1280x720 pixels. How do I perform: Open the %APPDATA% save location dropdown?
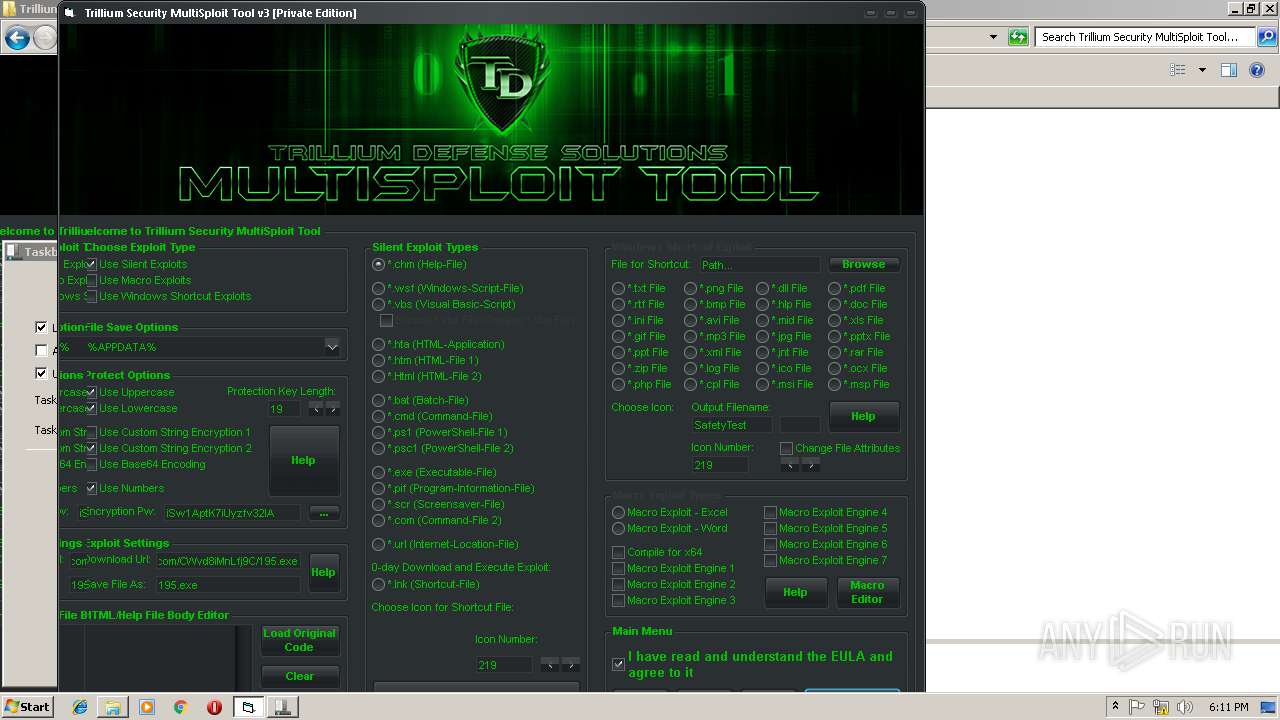[332, 347]
